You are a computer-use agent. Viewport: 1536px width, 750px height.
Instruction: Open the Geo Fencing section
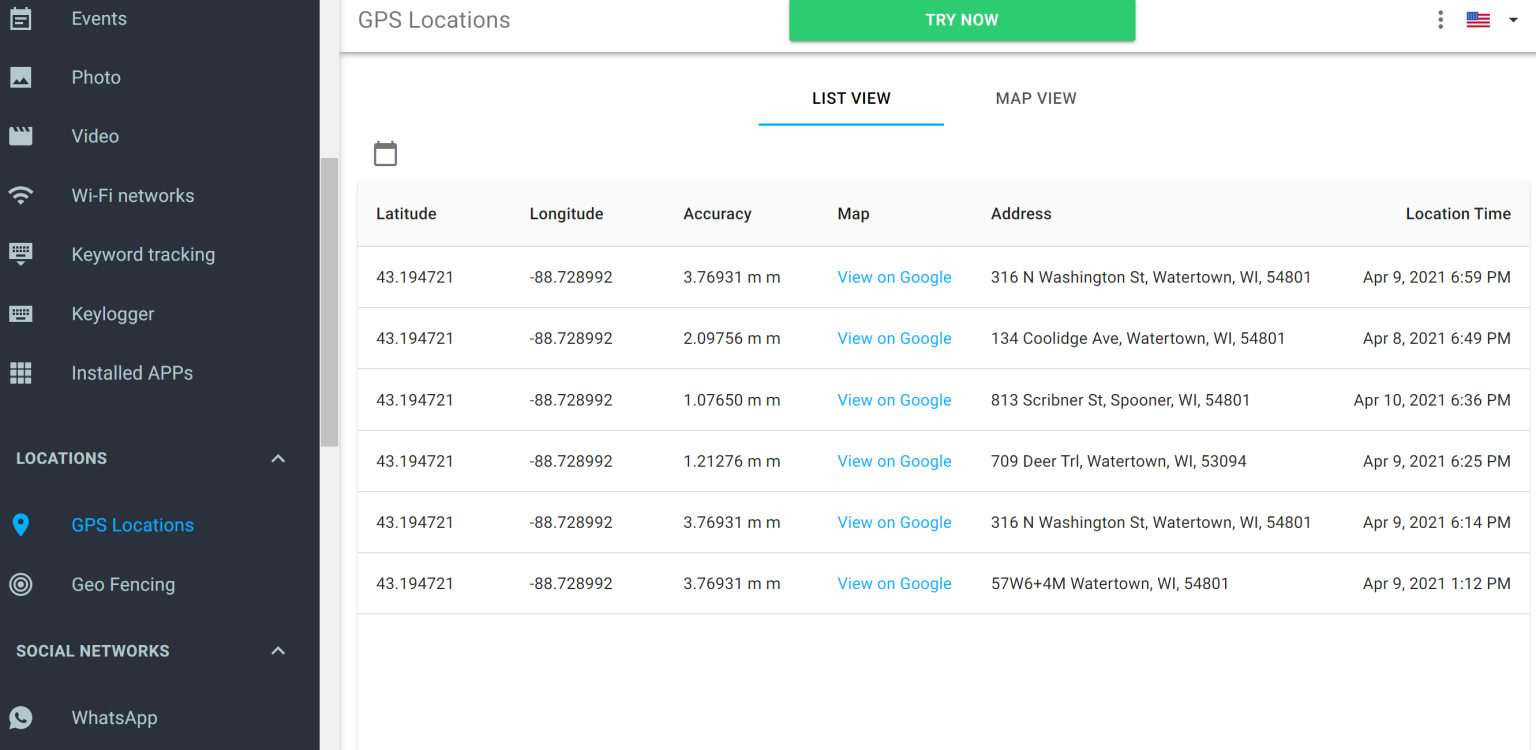pyautogui.click(x=122, y=584)
